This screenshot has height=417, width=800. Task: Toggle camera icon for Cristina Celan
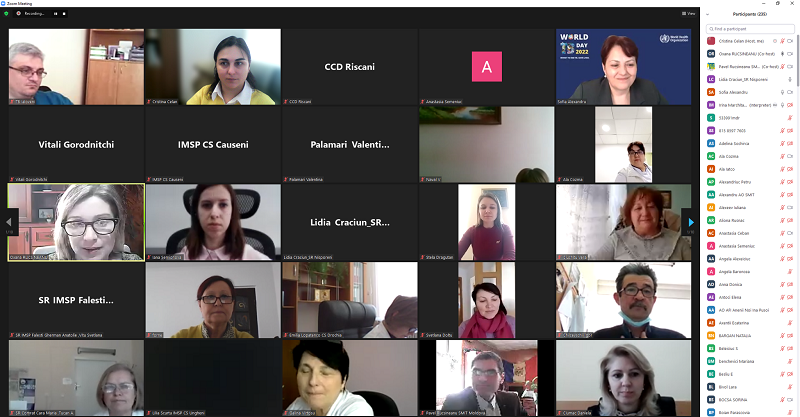pyautogui.click(x=790, y=41)
